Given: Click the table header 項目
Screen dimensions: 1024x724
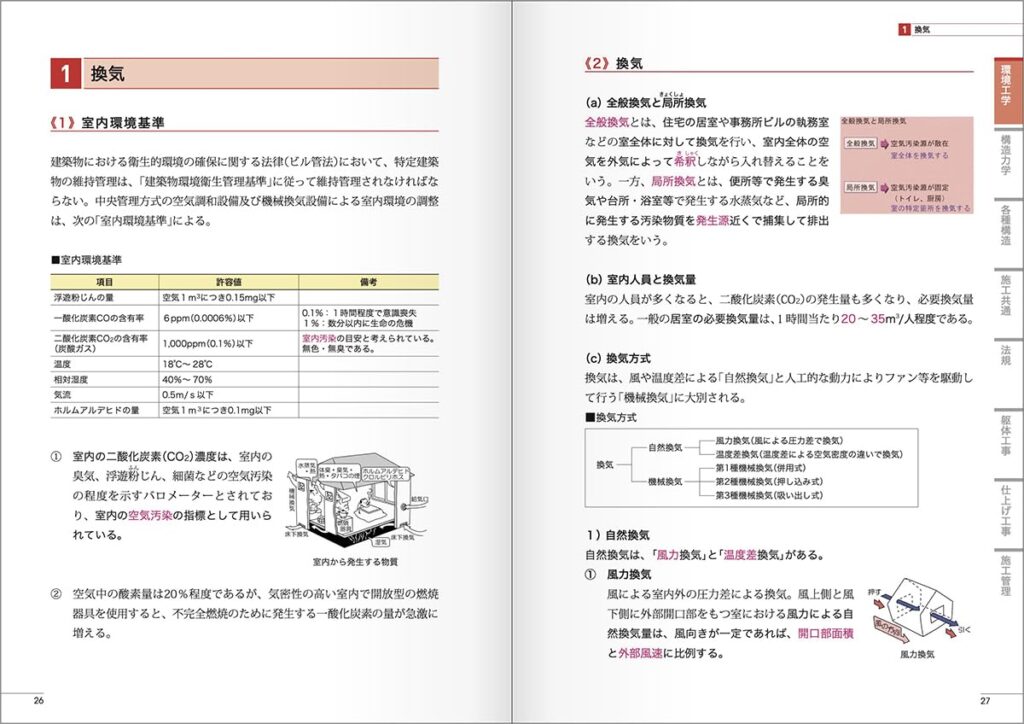Looking at the screenshot, I should tap(104, 282).
